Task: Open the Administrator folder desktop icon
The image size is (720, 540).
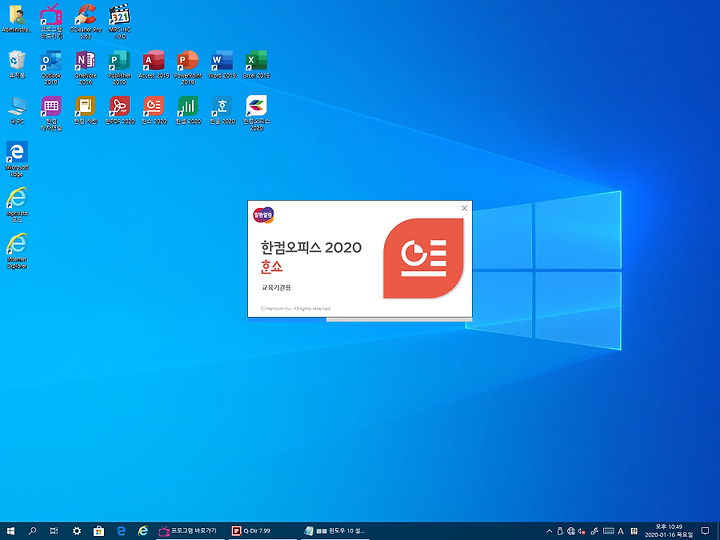Action: tap(17, 18)
